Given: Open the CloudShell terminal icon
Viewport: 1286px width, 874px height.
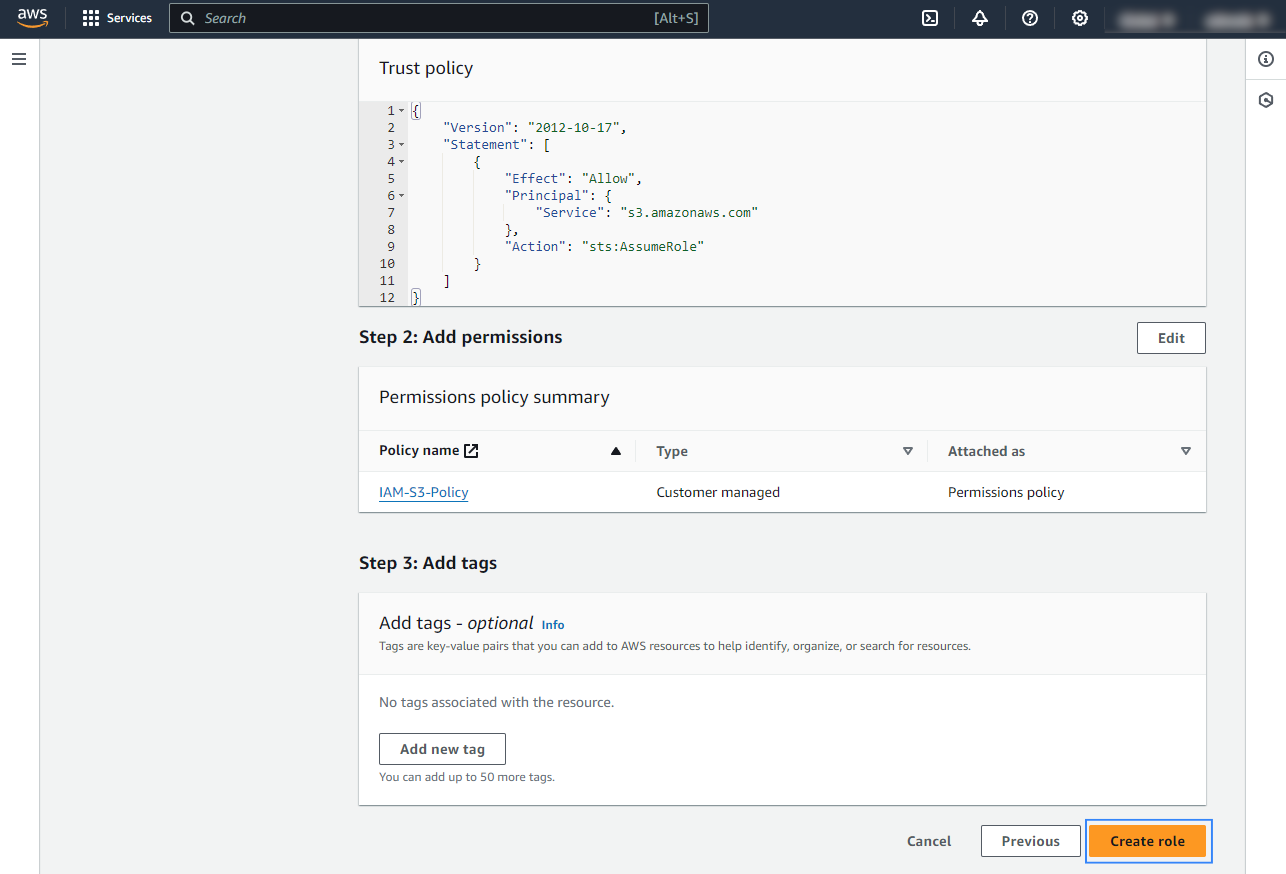Looking at the screenshot, I should point(930,18).
